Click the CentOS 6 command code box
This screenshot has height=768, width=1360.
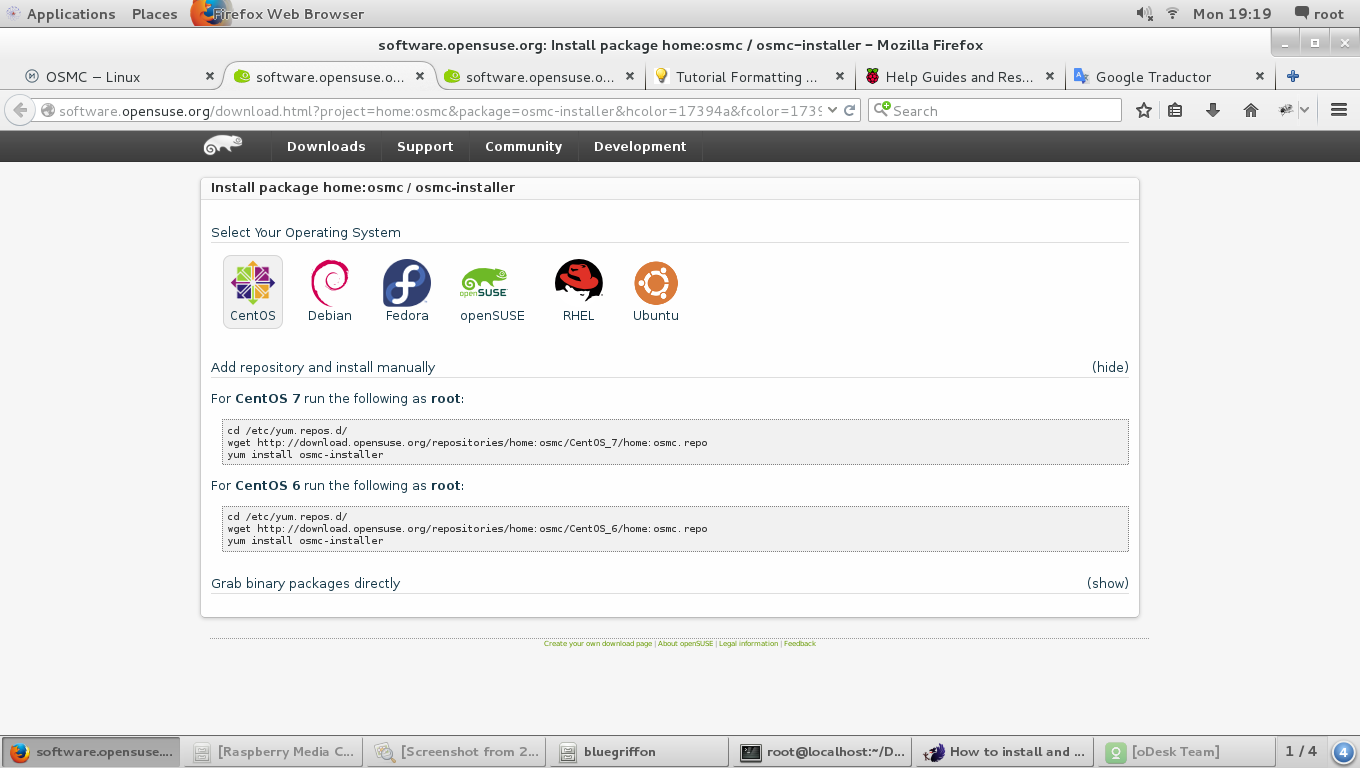pyautogui.click(x=675, y=528)
